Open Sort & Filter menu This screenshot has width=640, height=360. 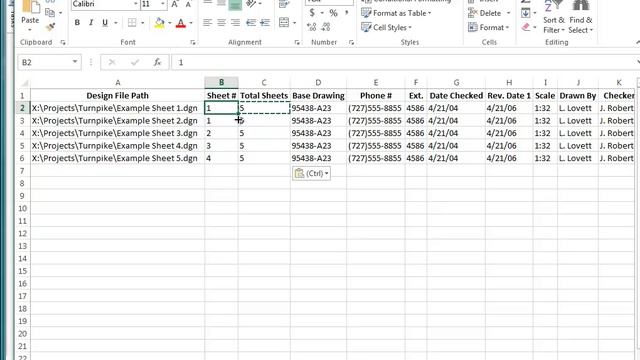click(x=554, y=17)
